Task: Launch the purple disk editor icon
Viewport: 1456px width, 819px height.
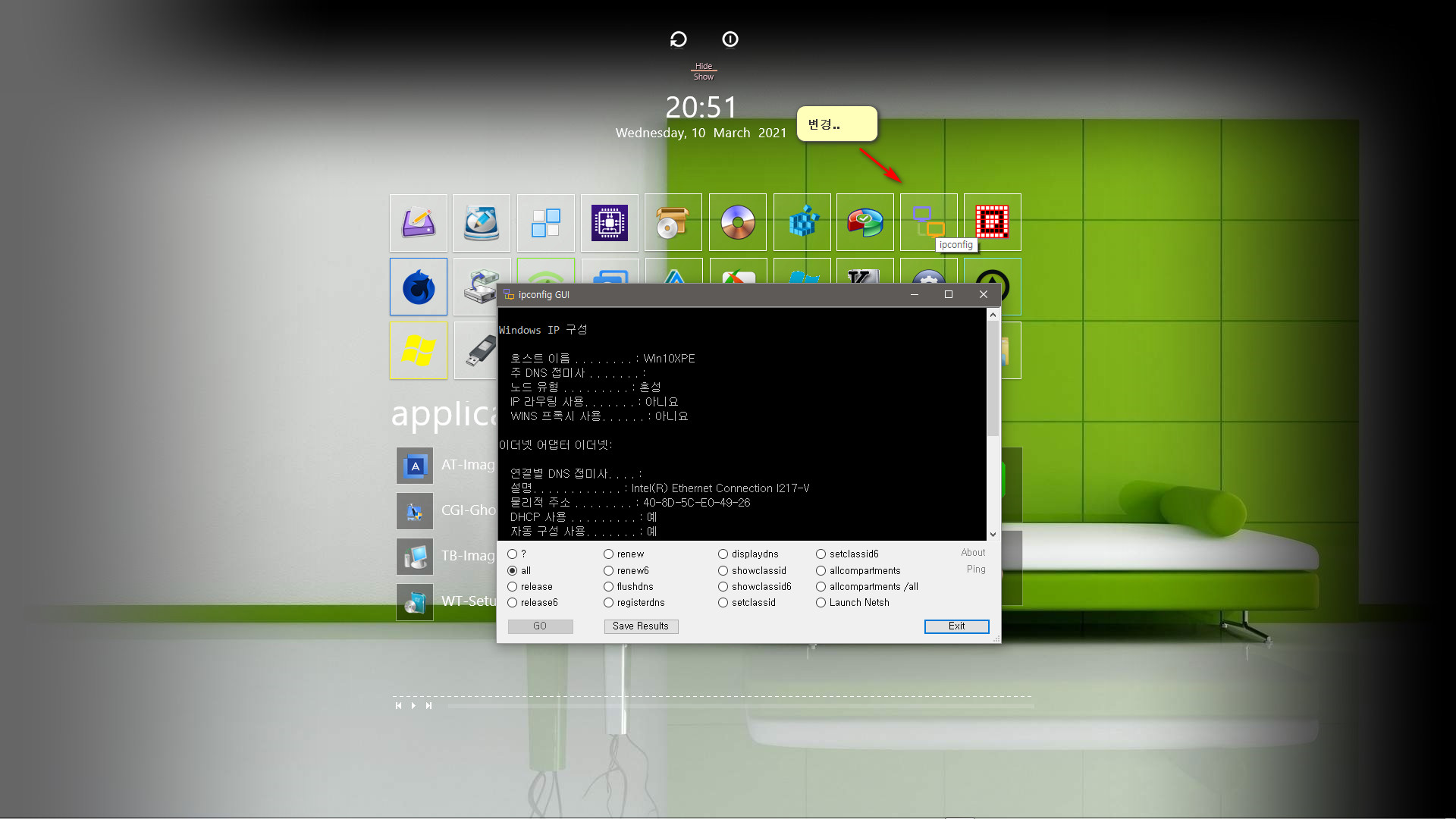Action: [x=419, y=223]
